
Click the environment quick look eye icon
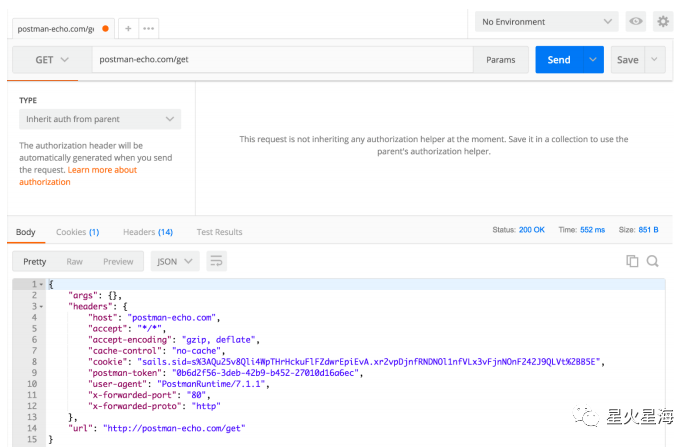point(636,21)
